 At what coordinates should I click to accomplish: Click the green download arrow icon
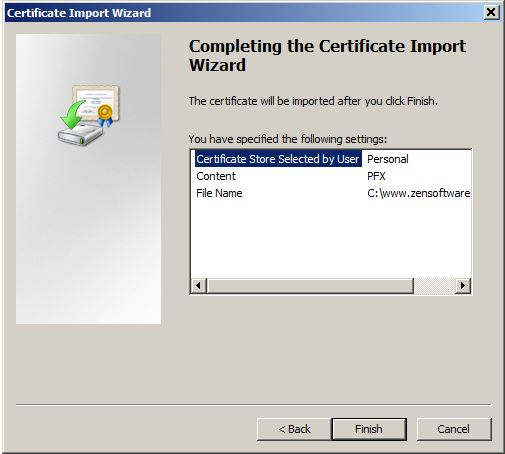(x=73, y=115)
